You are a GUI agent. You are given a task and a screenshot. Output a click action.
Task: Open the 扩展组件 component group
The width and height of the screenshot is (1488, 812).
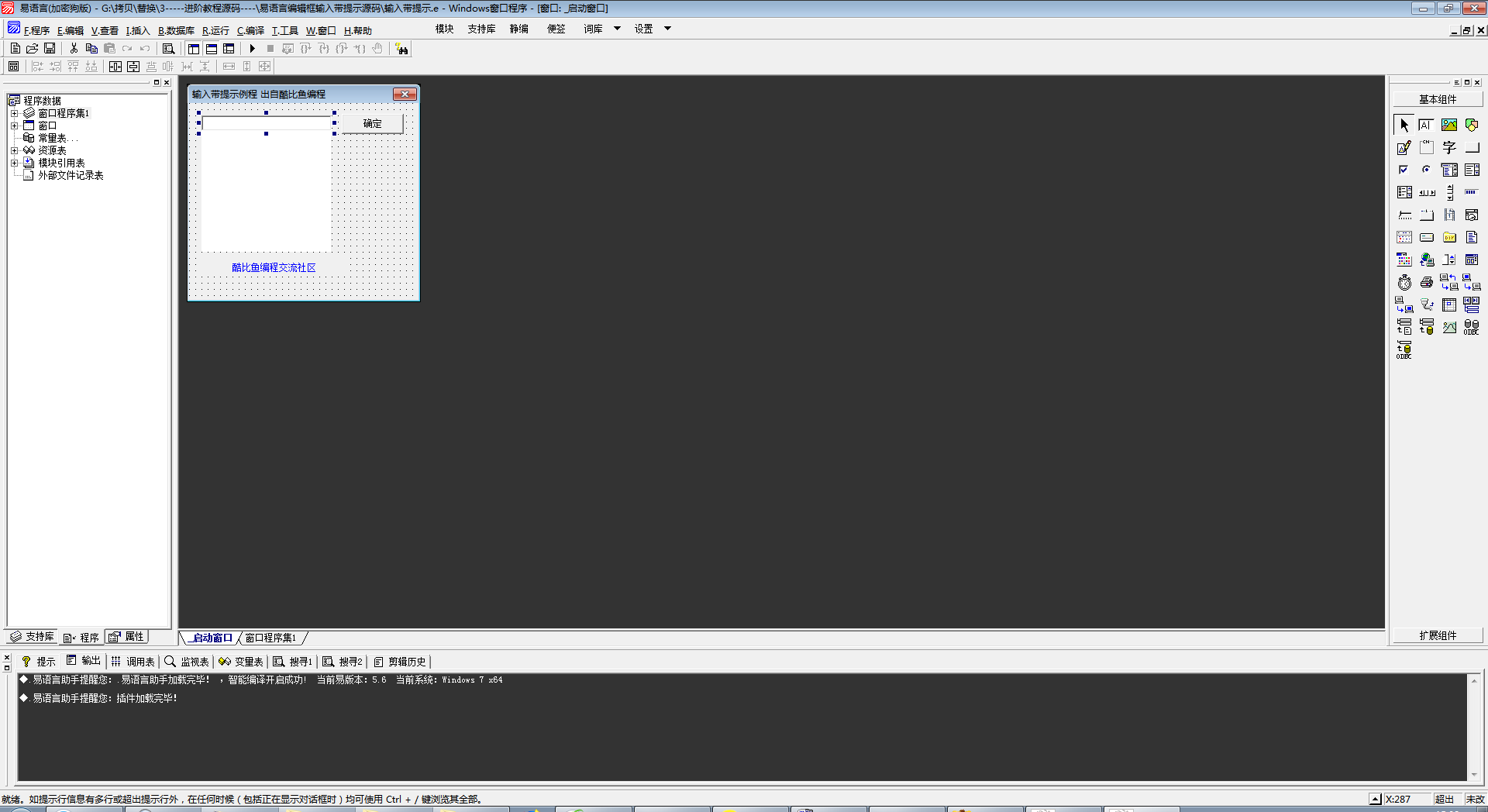click(1438, 635)
